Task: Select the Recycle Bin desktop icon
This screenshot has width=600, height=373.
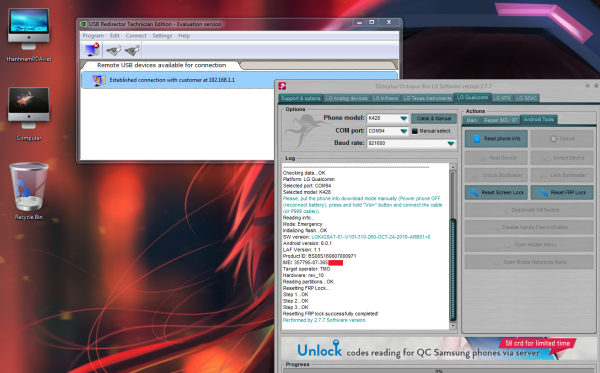Action: [x=29, y=191]
